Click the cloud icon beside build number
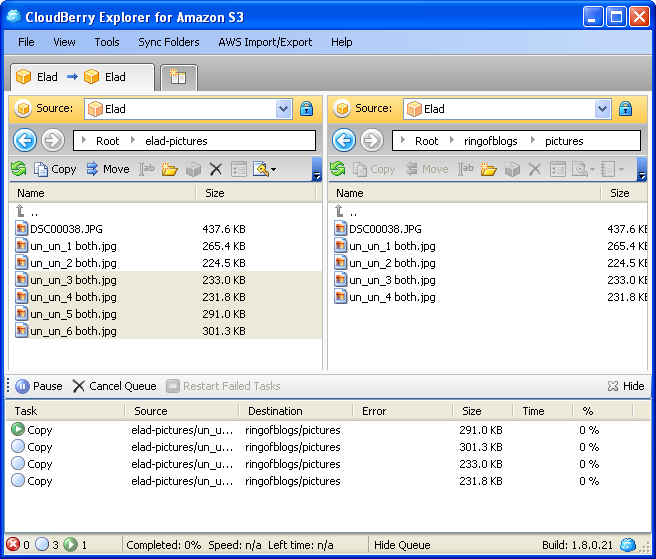Viewport: 656px width, 559px height. tap(628, 545)
